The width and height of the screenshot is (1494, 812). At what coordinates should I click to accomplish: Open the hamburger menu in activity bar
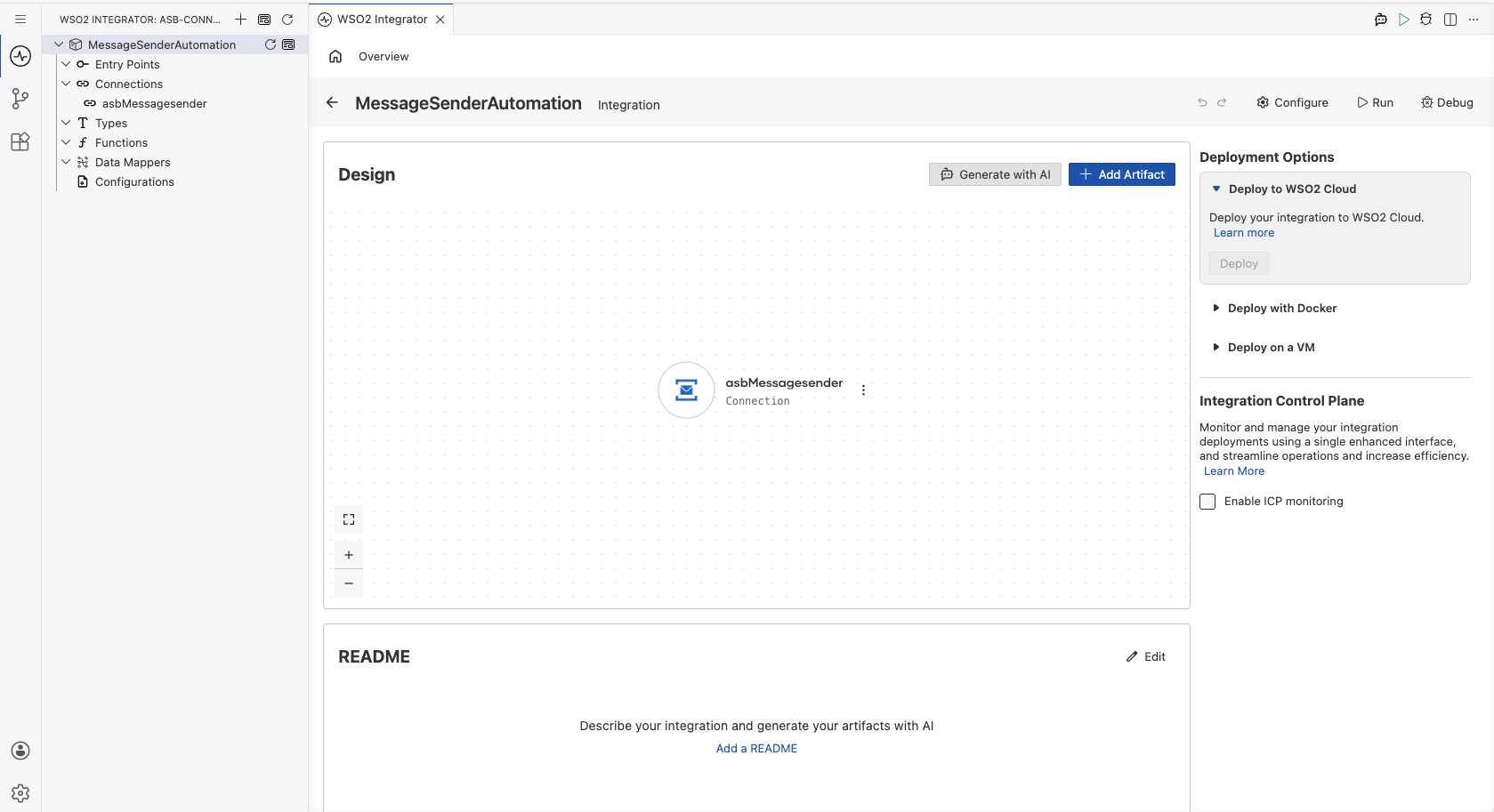tap(20, 19)
